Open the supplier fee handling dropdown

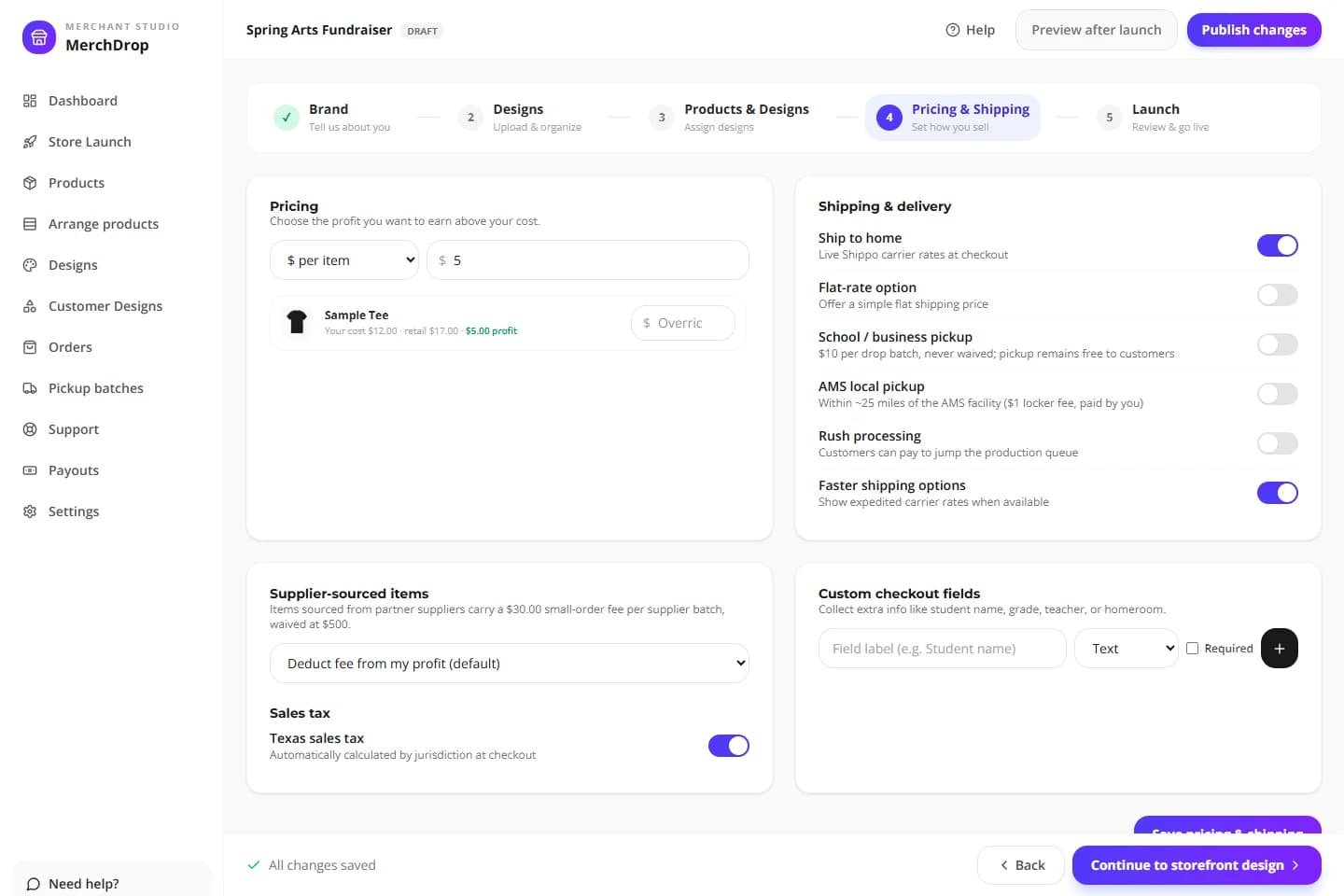point(510,664)
